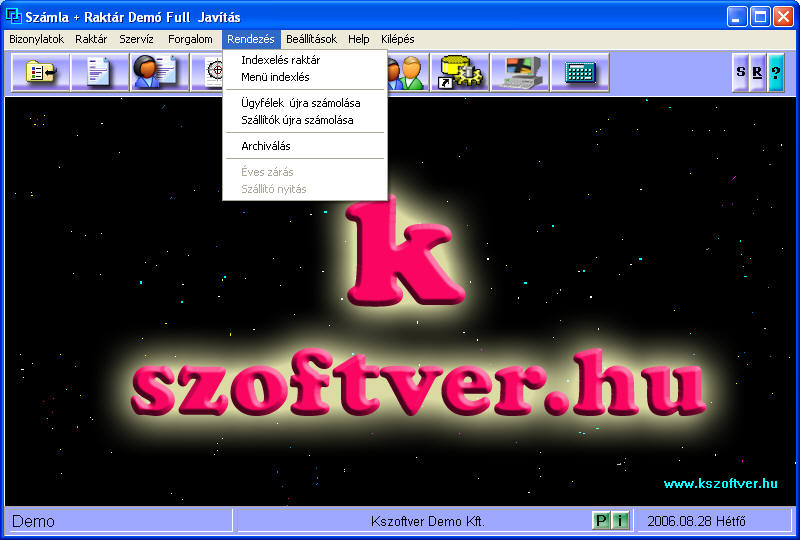Click the document page toolbar icon
The image size is (800, 540).
[x=99, y=72]
